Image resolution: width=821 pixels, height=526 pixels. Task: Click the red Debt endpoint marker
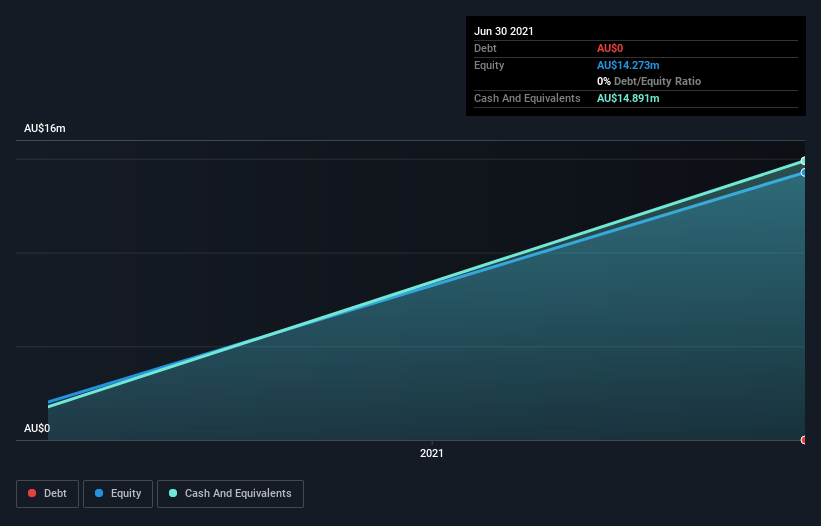point(804,440)
